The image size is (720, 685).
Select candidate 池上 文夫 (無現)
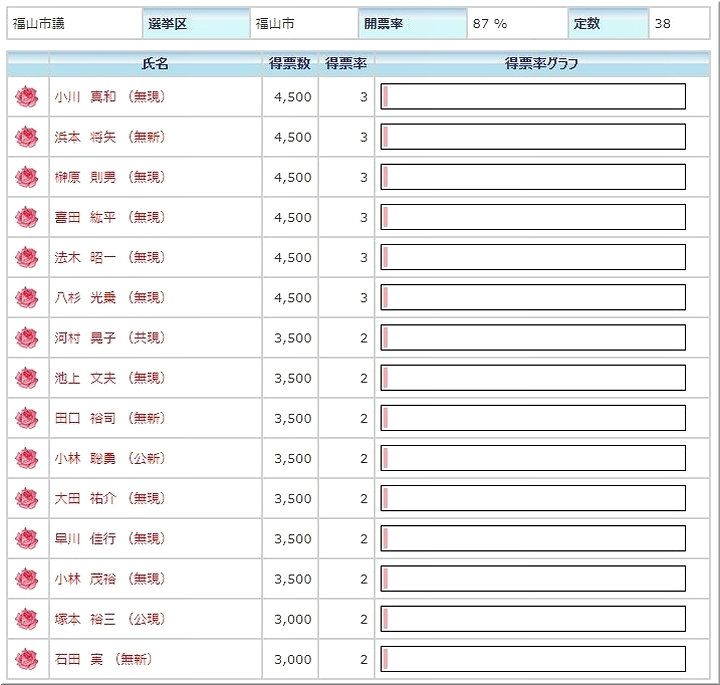click(109, 378)
